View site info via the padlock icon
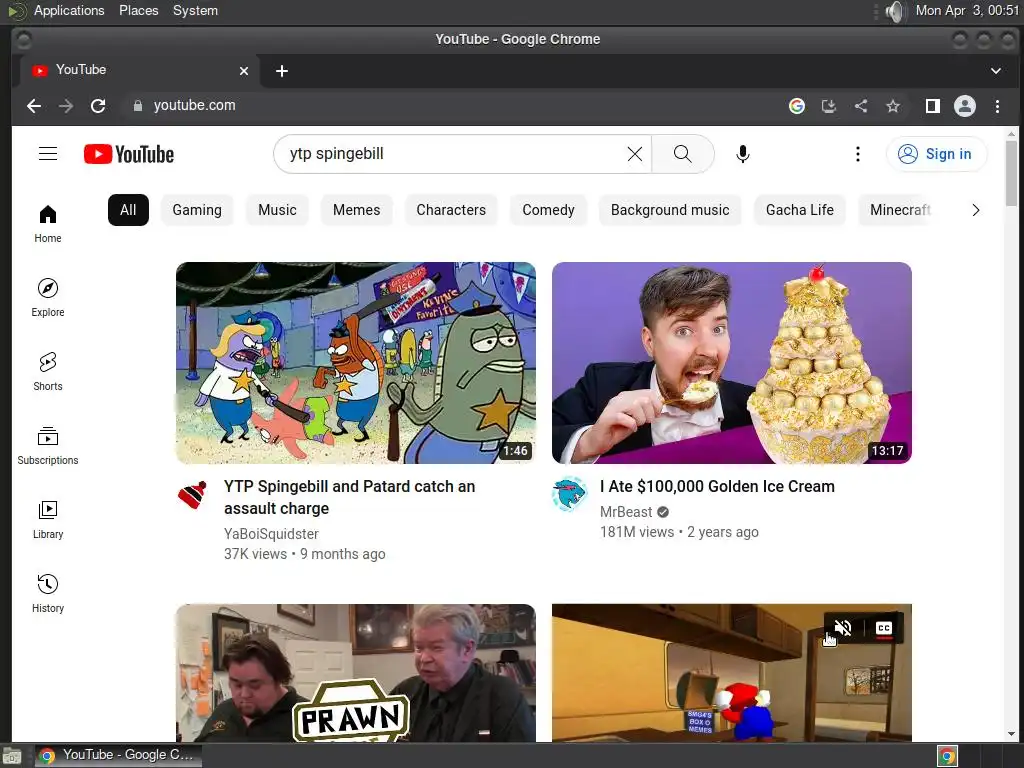 coord(138,106)
